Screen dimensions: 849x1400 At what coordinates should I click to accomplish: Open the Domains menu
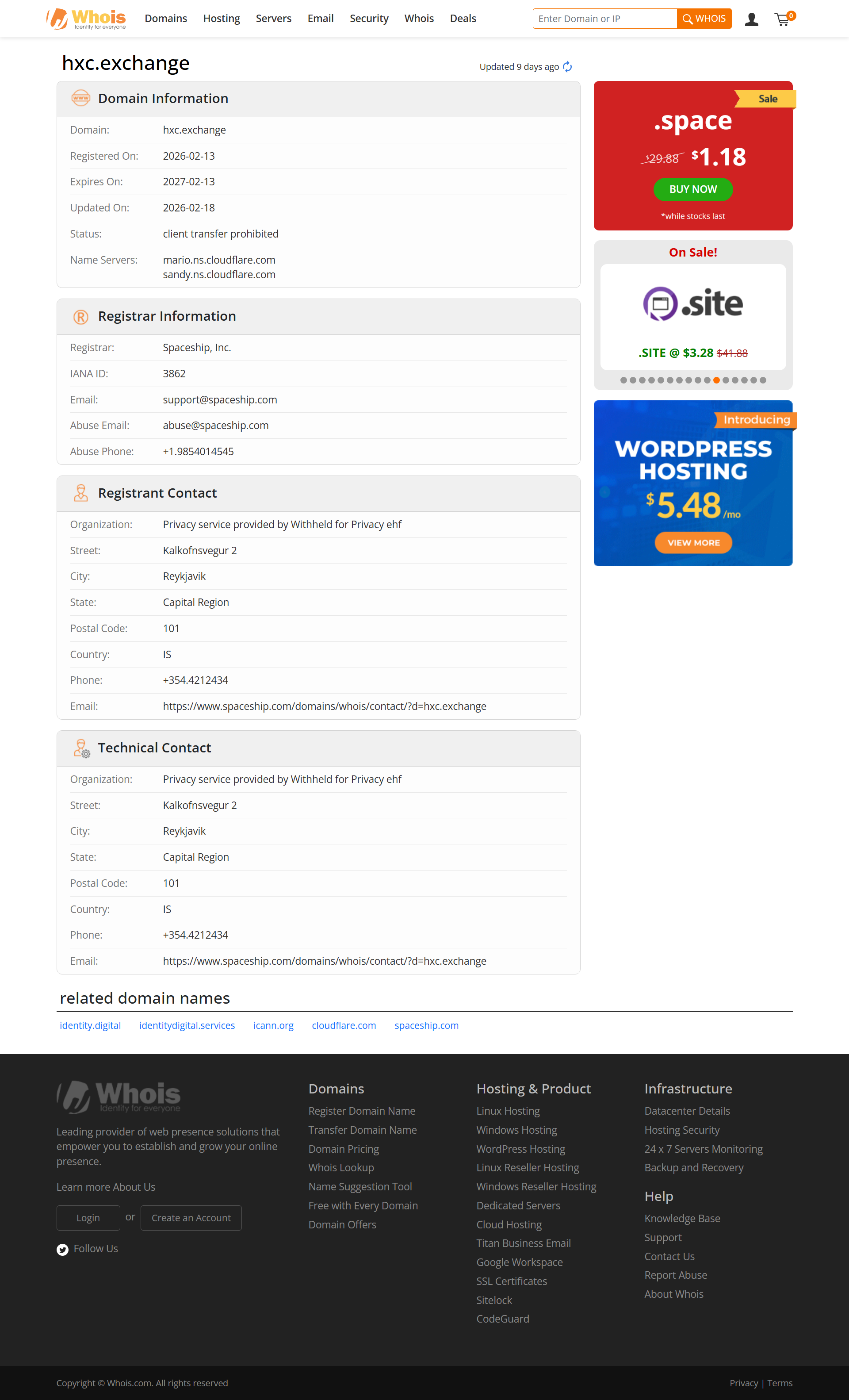tap(166, 19)
